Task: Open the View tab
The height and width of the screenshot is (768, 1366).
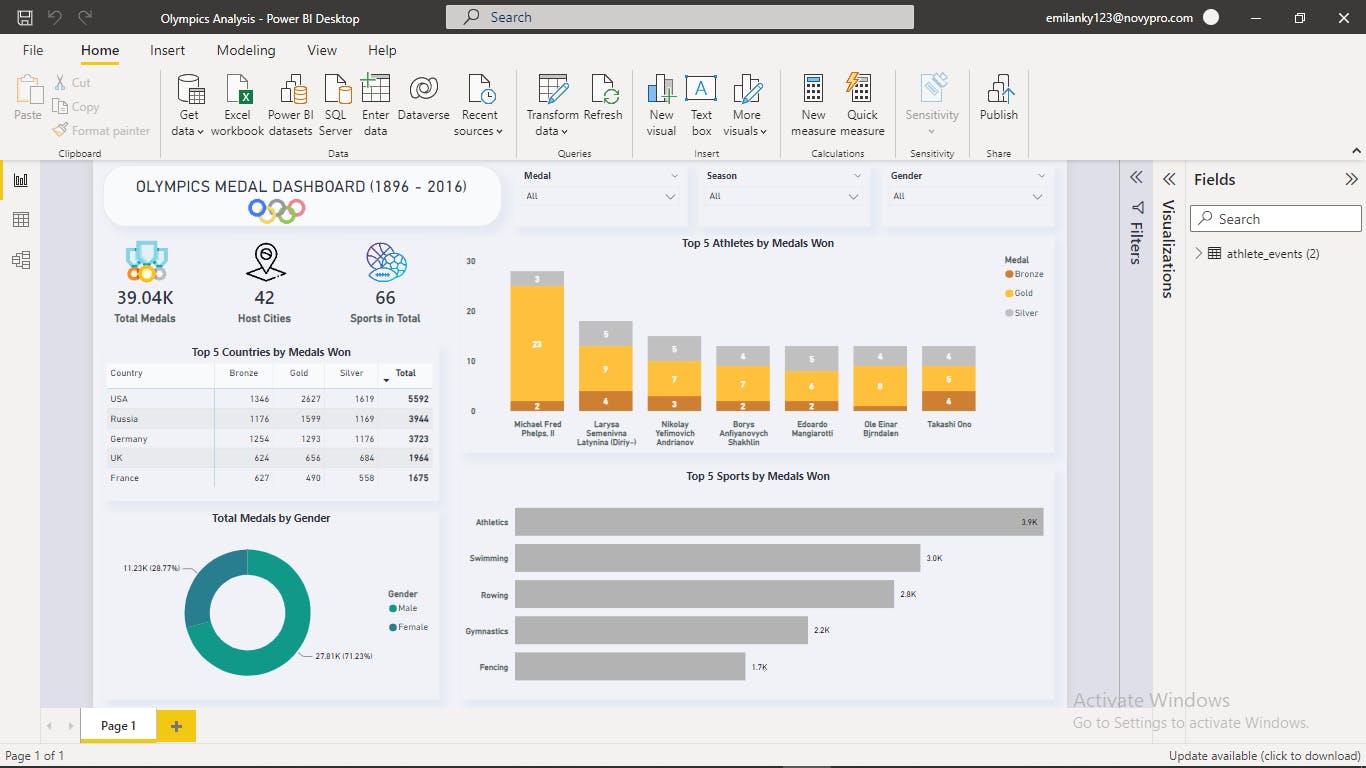Action: (321, 50)
